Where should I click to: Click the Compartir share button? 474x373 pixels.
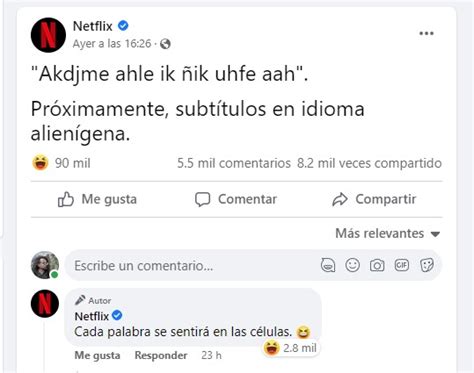(374, 199)
